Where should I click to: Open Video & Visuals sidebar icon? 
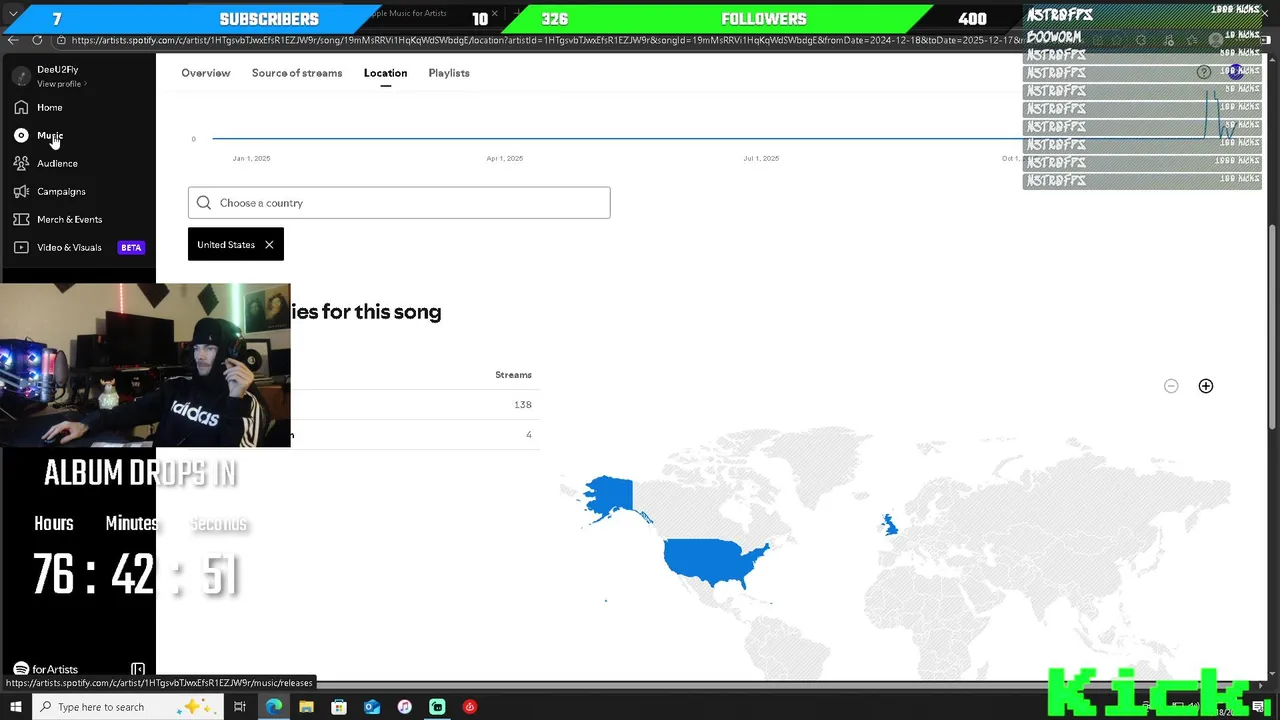(x=21, y=247)
